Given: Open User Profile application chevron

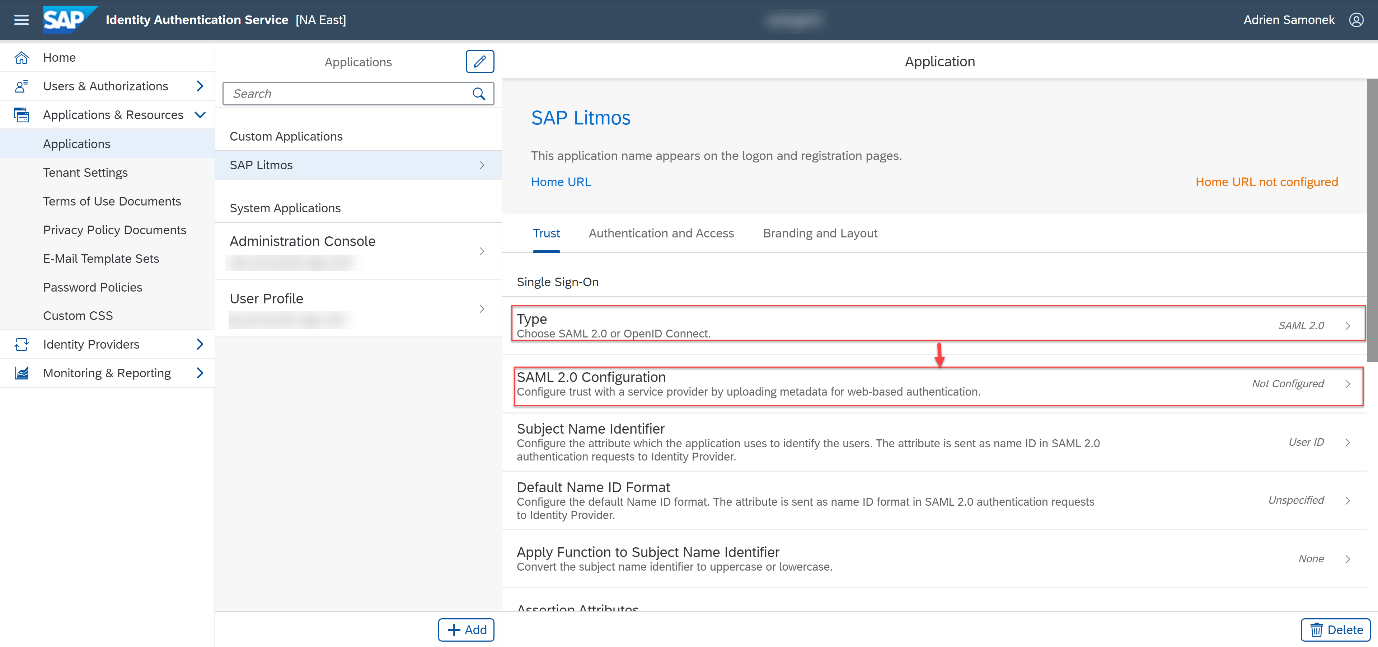Looking at the screenshot, I should click(482, 309).
